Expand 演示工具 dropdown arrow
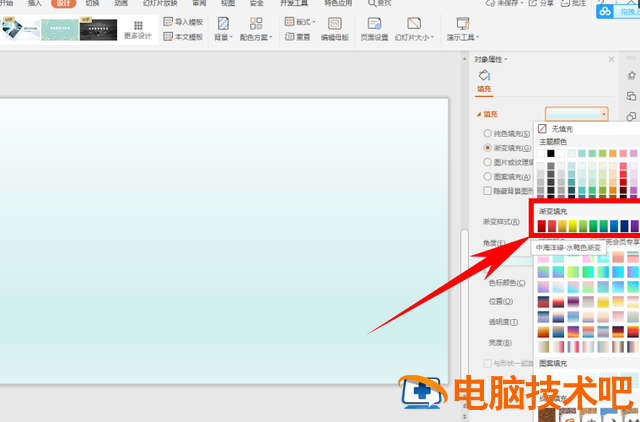 477,38
